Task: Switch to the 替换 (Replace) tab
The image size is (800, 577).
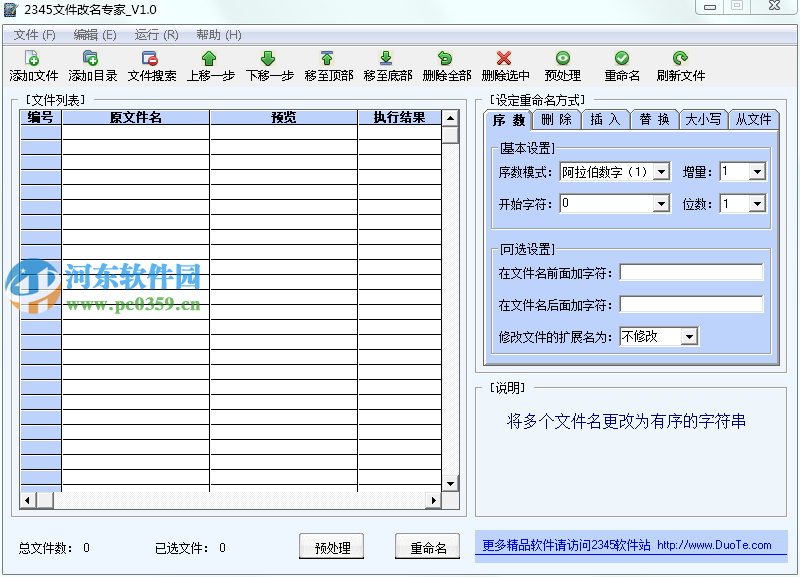Action: 654,119
